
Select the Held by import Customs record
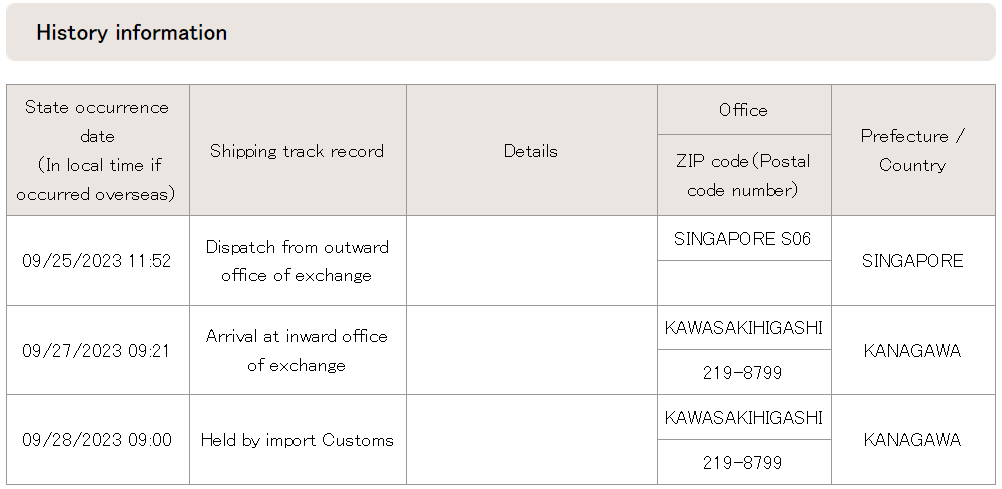[297, 440]
